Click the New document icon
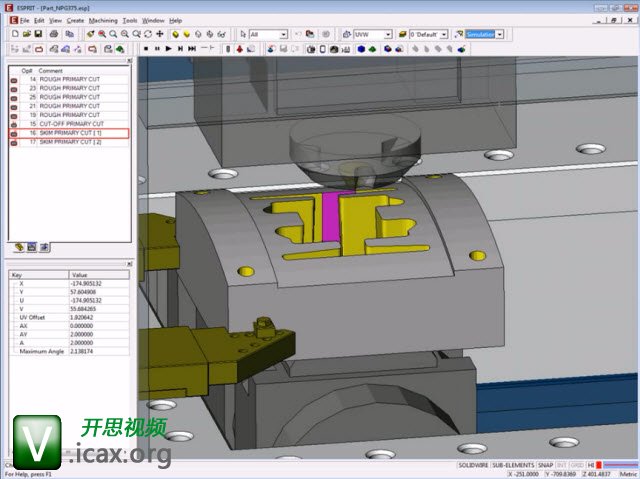This screenshot has width=640, height=479. (15, 34)
